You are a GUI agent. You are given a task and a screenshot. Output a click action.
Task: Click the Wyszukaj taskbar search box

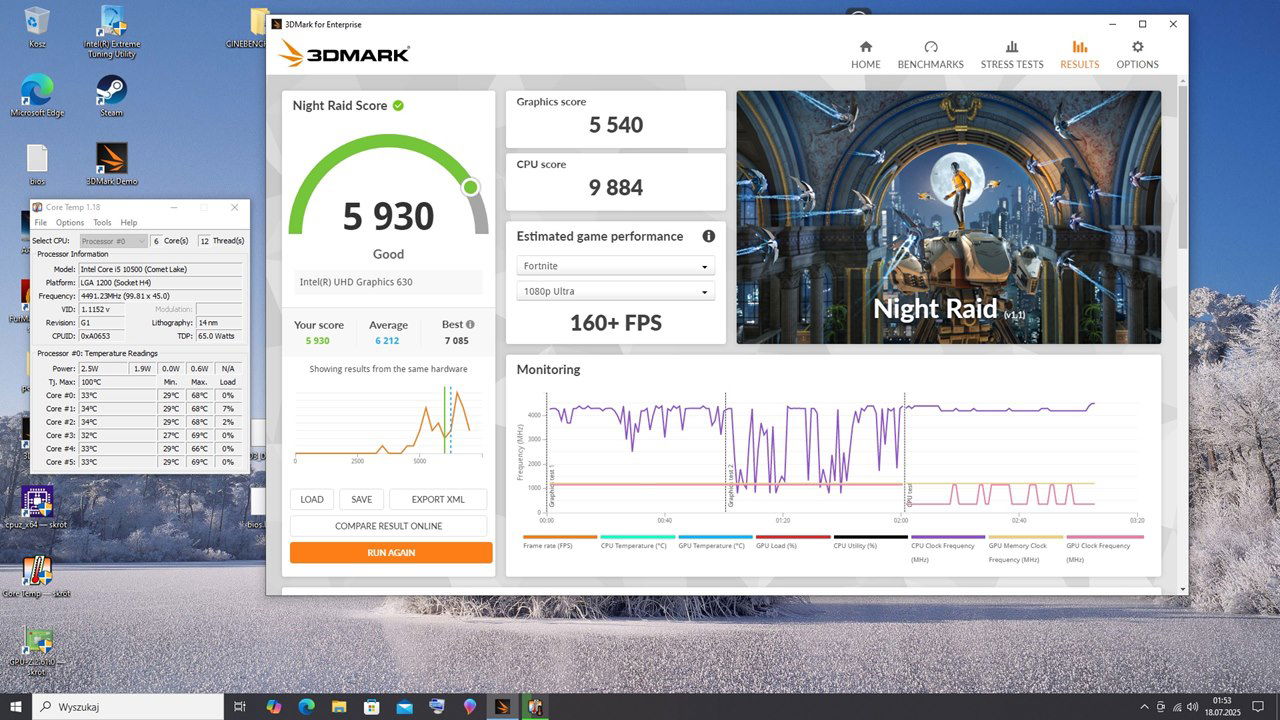pos(130,706)
